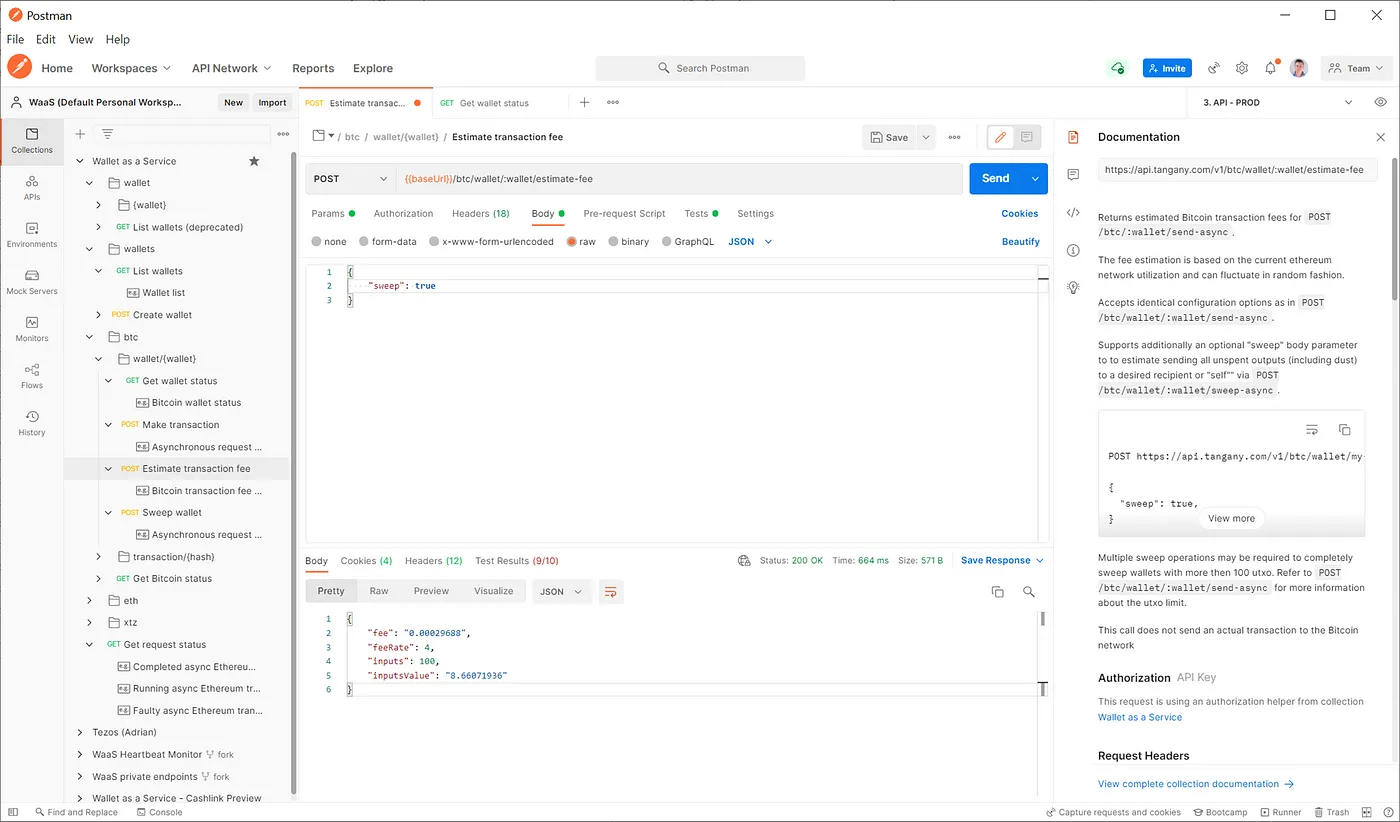Open the POST method dropdown

pyautogui.click(x=350, y=178)
